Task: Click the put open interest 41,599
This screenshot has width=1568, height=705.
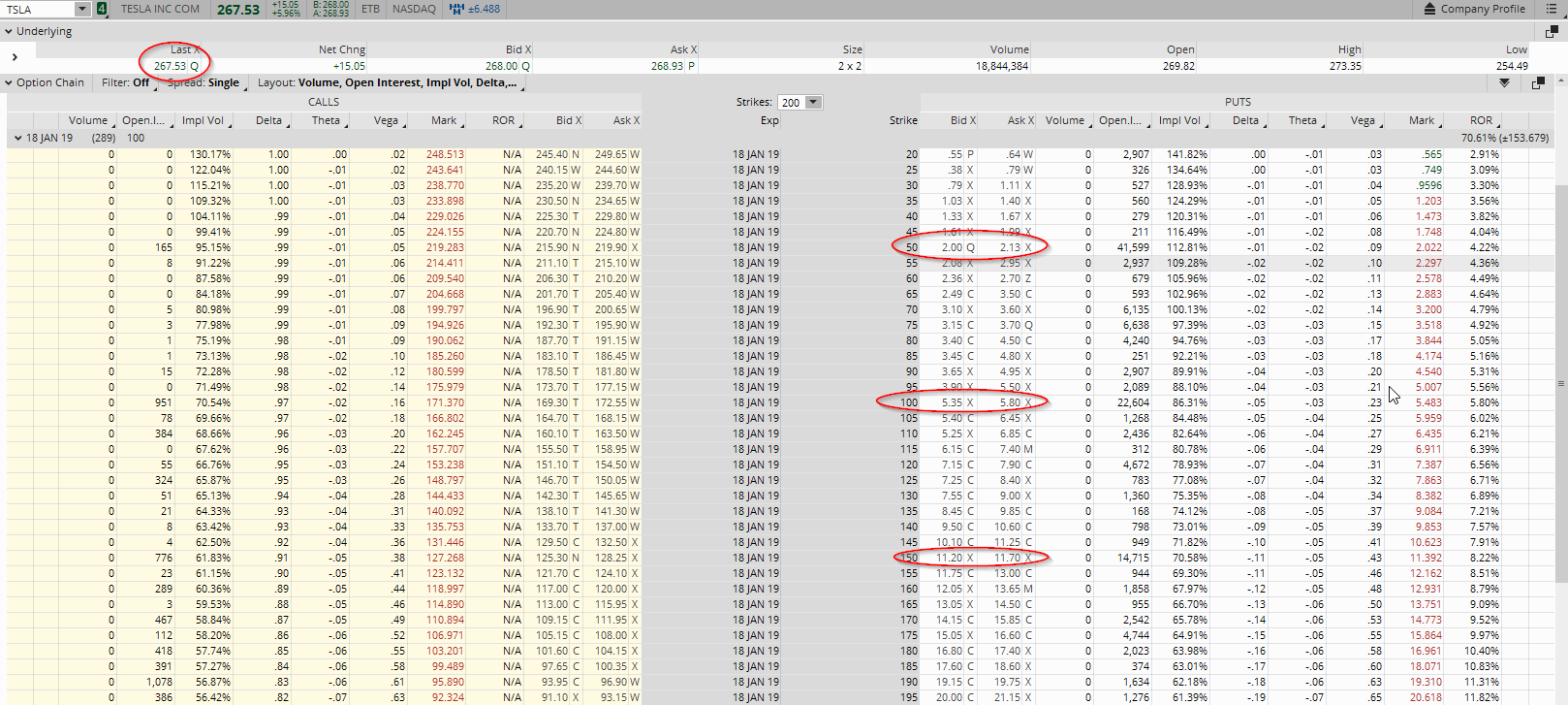Action: 1133,247
